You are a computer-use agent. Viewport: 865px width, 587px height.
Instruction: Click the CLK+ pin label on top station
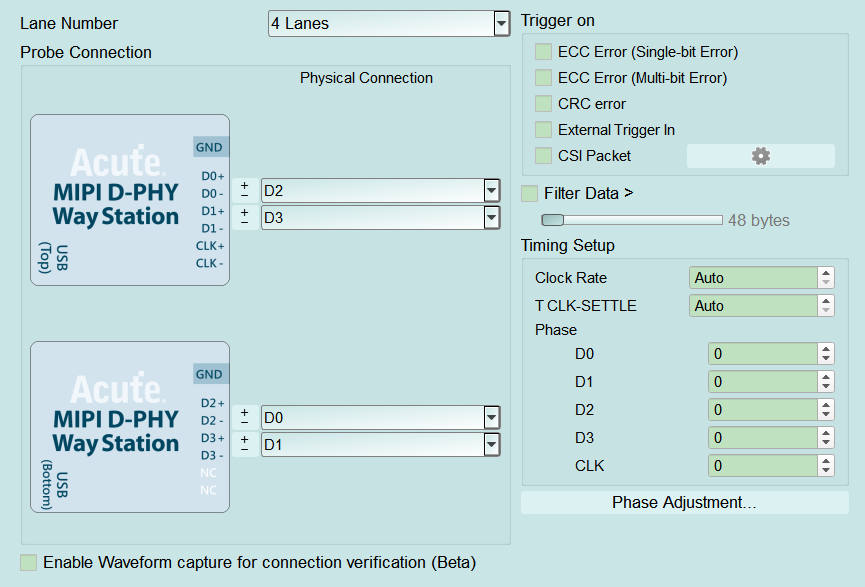pyautogui.click(x=210, y=246)
